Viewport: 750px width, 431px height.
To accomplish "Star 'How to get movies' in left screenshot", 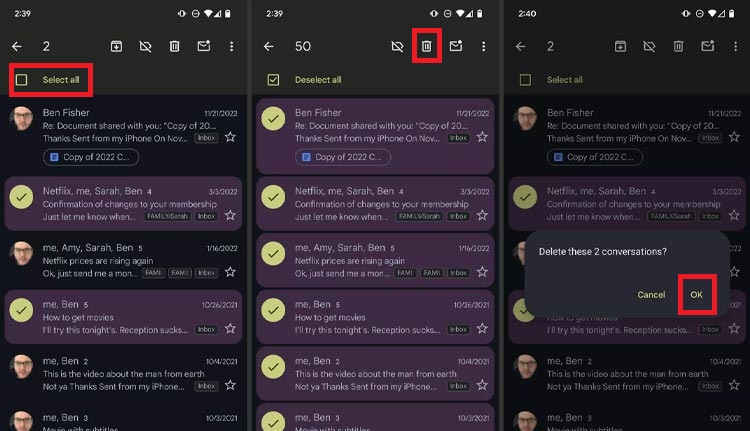I will pos(230,329).
